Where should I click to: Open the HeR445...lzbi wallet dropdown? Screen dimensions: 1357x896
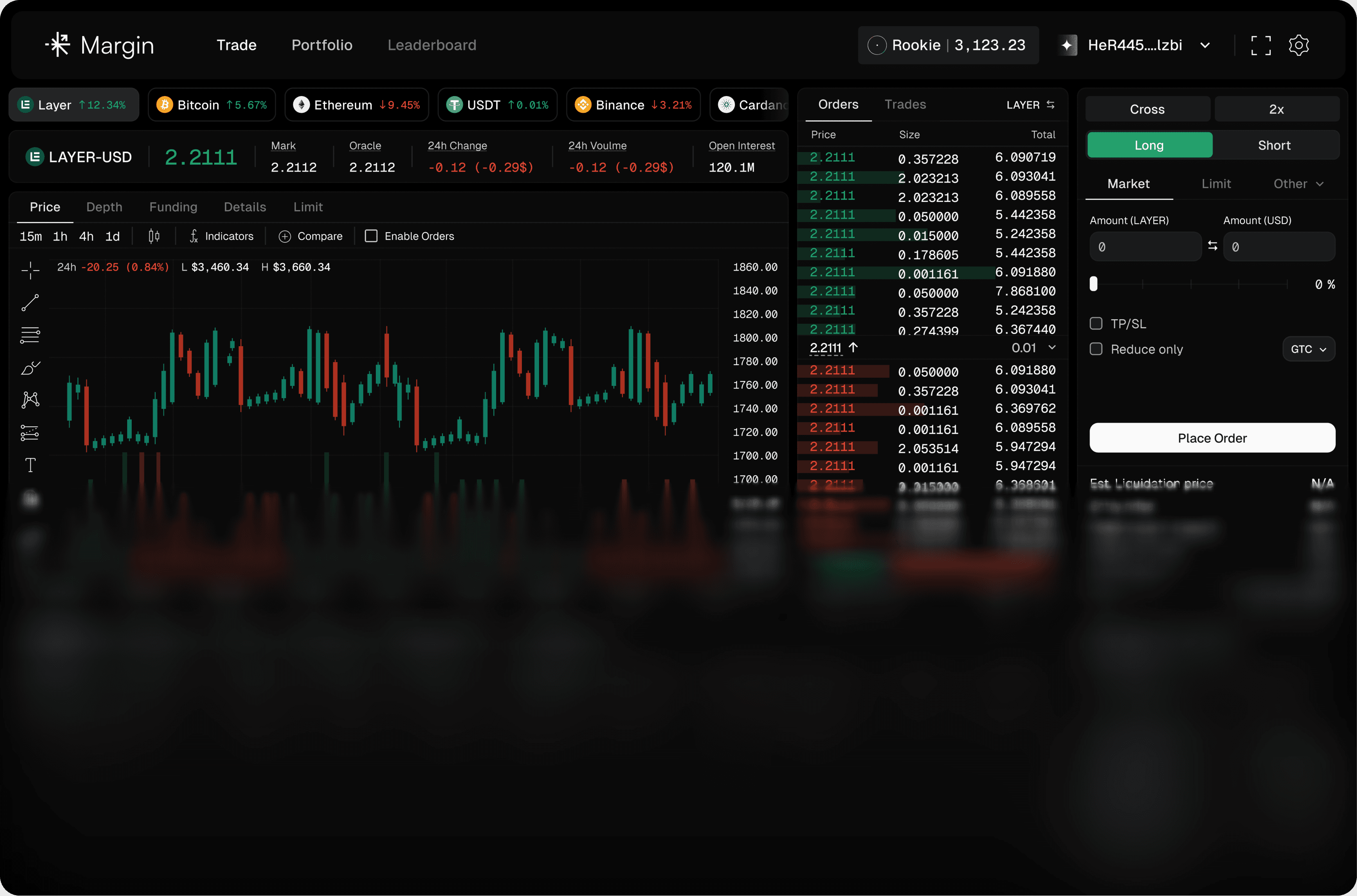1135,45
